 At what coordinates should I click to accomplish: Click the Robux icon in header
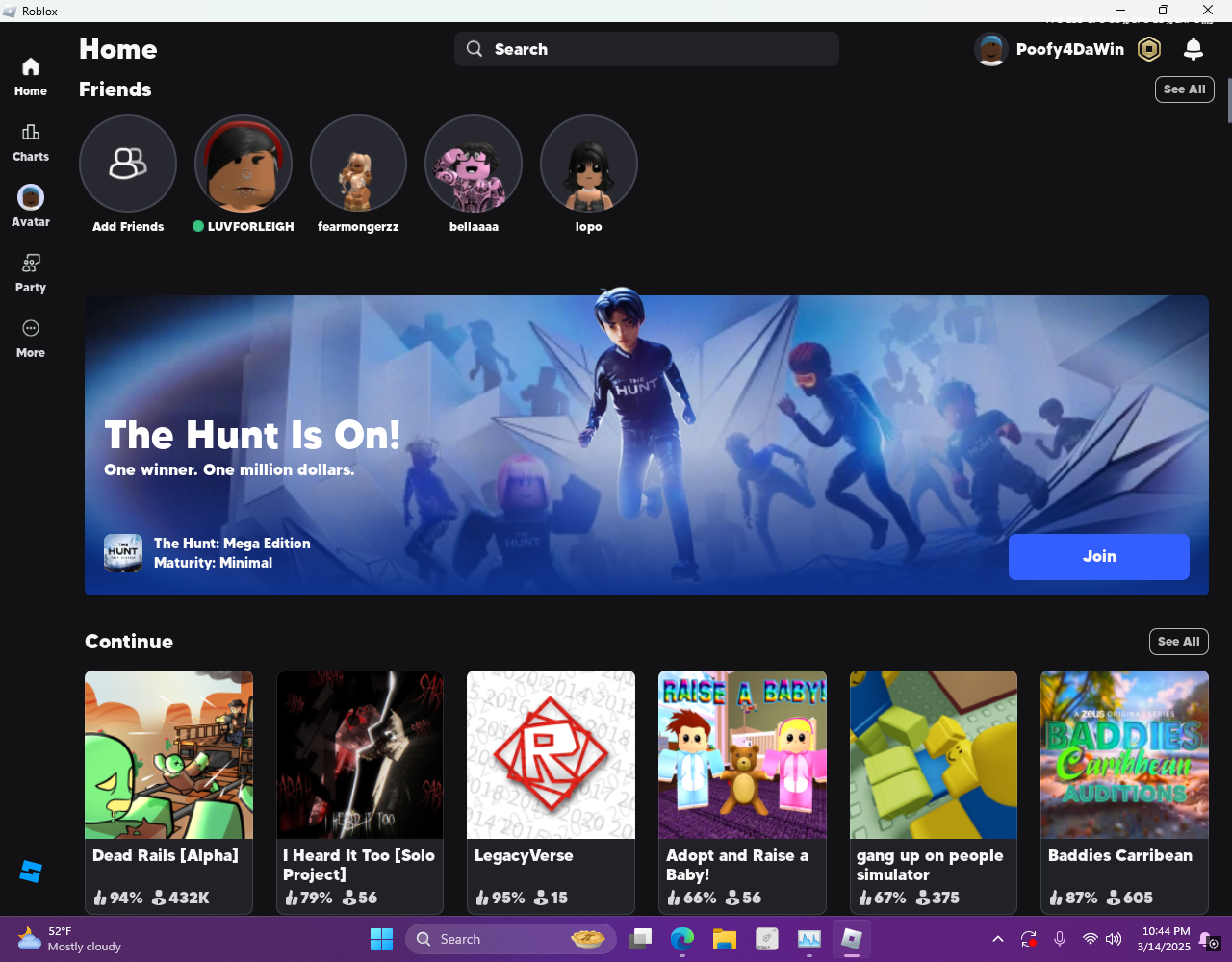click(x=1149, y=49)
